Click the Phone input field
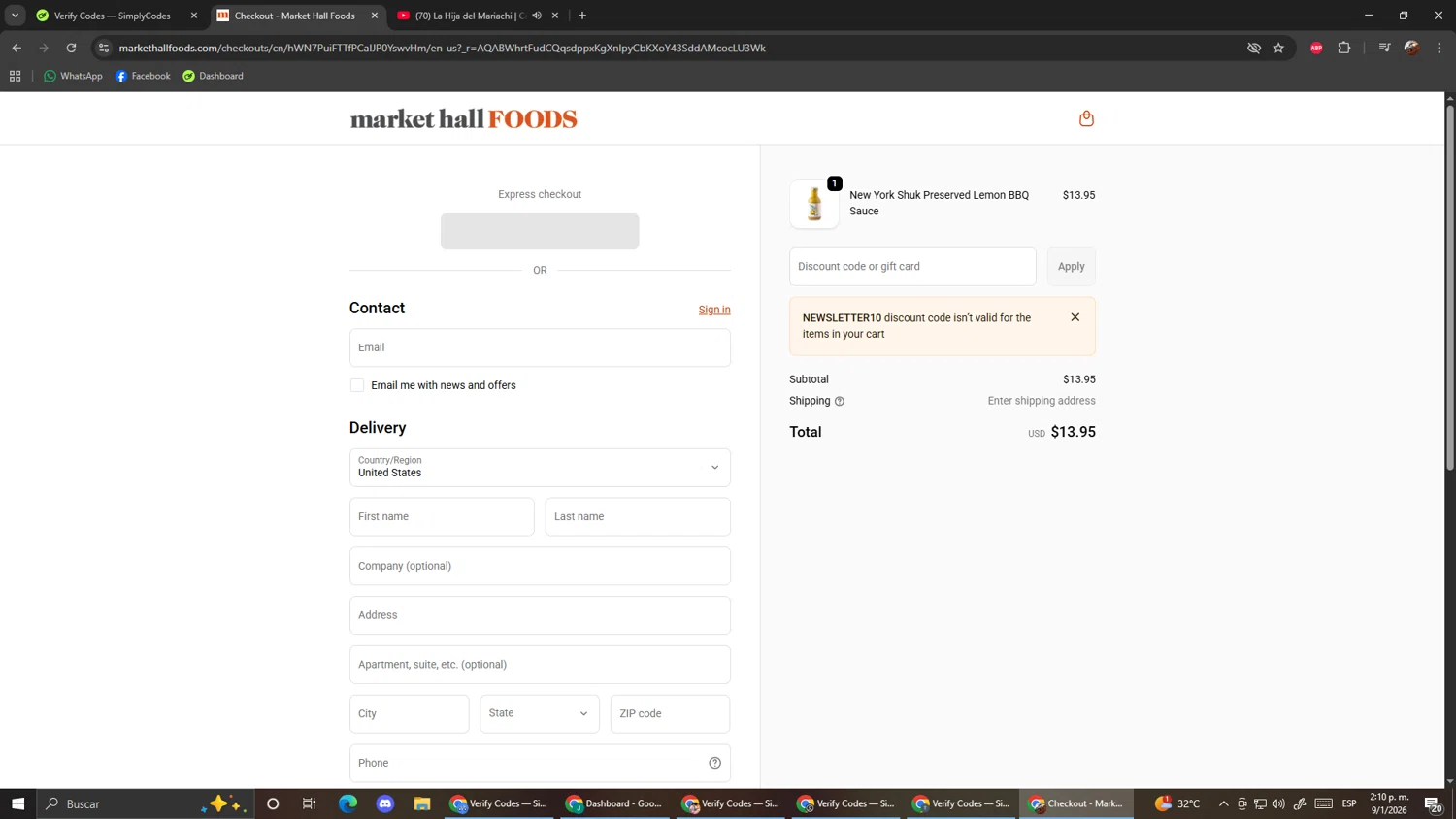The height and width of the screenshot is (819, 1456). (x=540, y=763)
